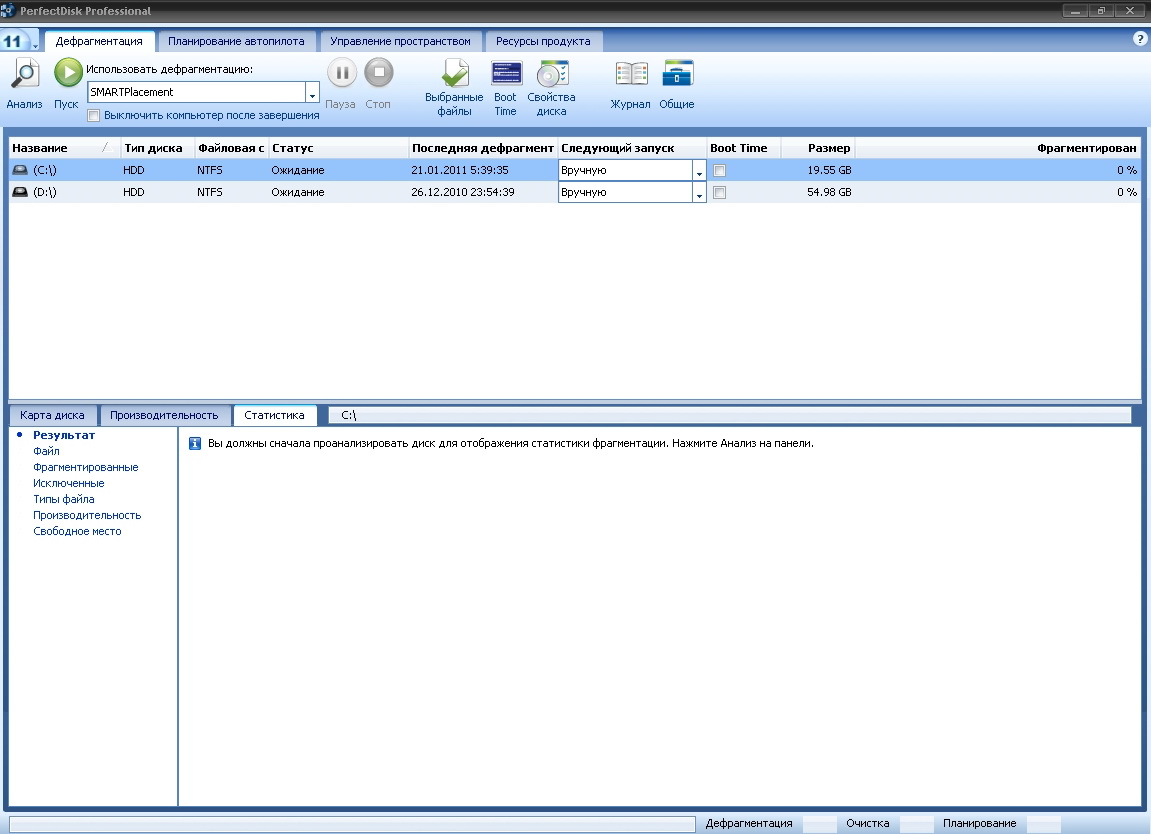Click the Файловая с column header

coord(231,148)
